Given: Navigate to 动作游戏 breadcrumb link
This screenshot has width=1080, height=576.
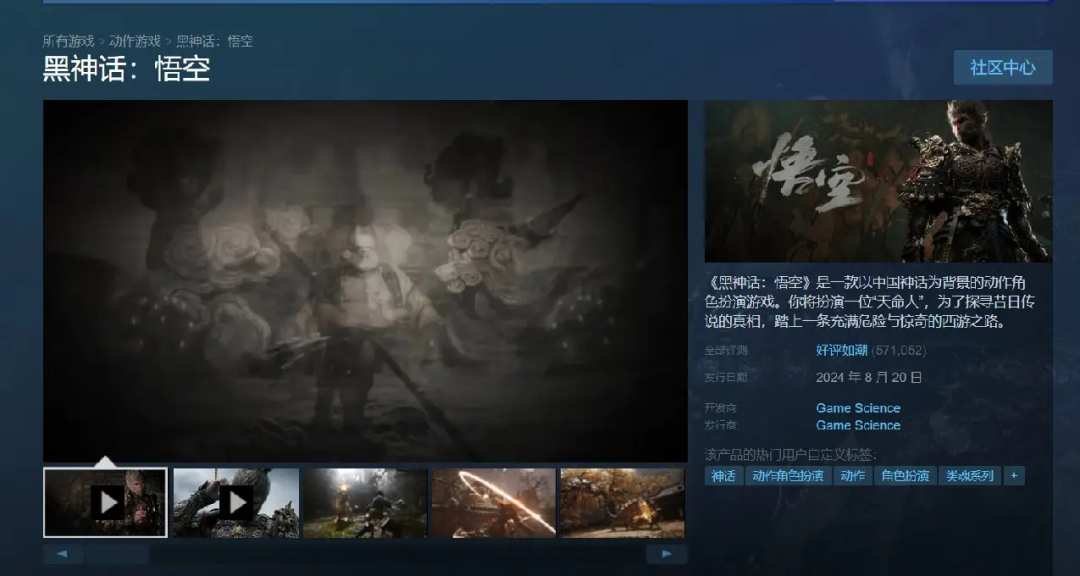Looking at the screenshot, I should [135, 41].
